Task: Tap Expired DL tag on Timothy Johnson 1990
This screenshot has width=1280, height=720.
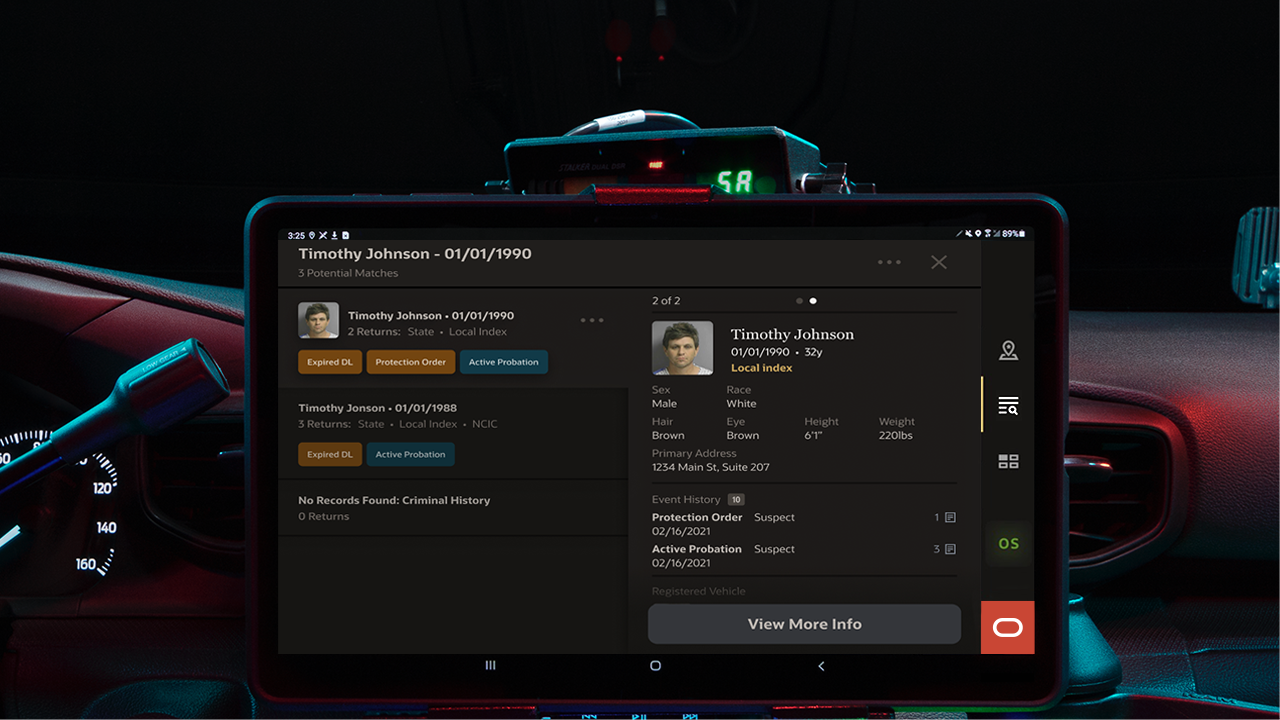Action: coord(330,362)
